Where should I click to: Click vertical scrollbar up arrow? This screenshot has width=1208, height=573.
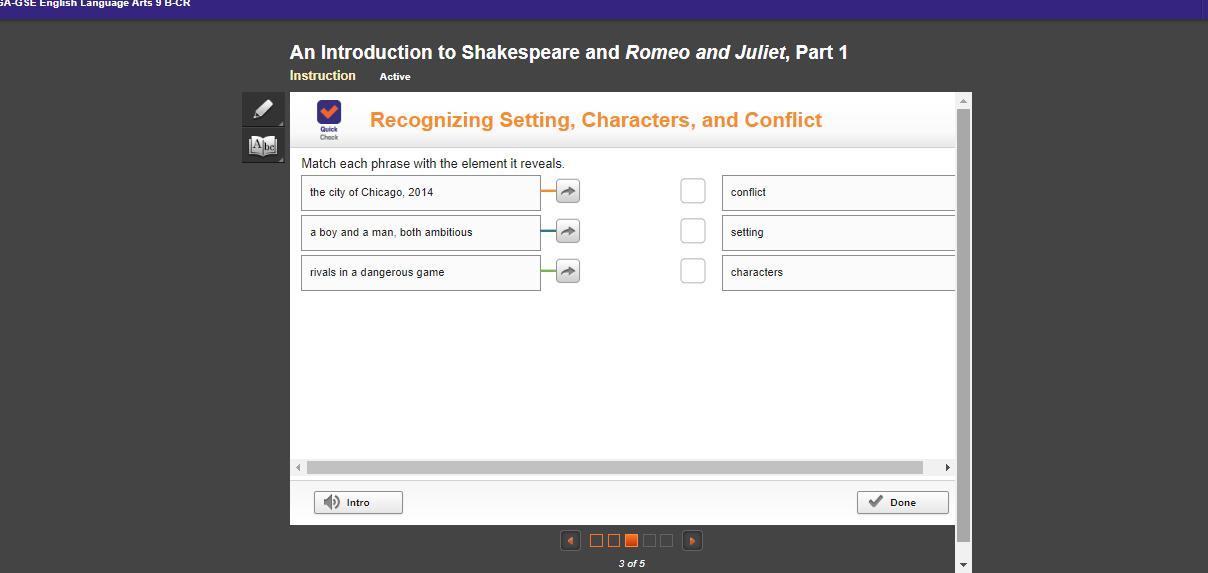[x=963, y=101]
